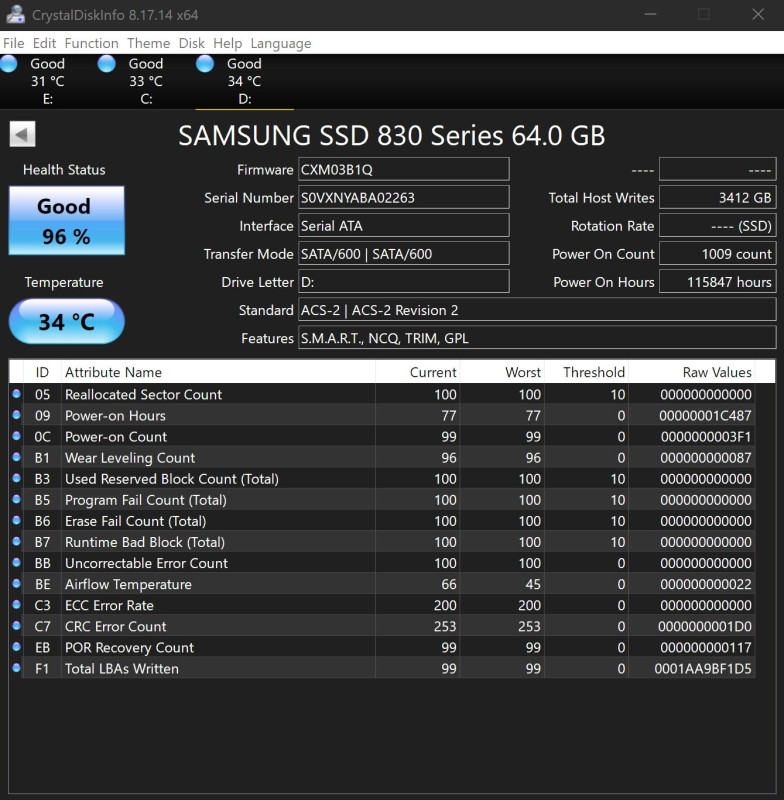The width and height of the screenshot is (784, 800).
Task: Click the Total Host Writes value 3412 GB
Action: coord(718,197)
